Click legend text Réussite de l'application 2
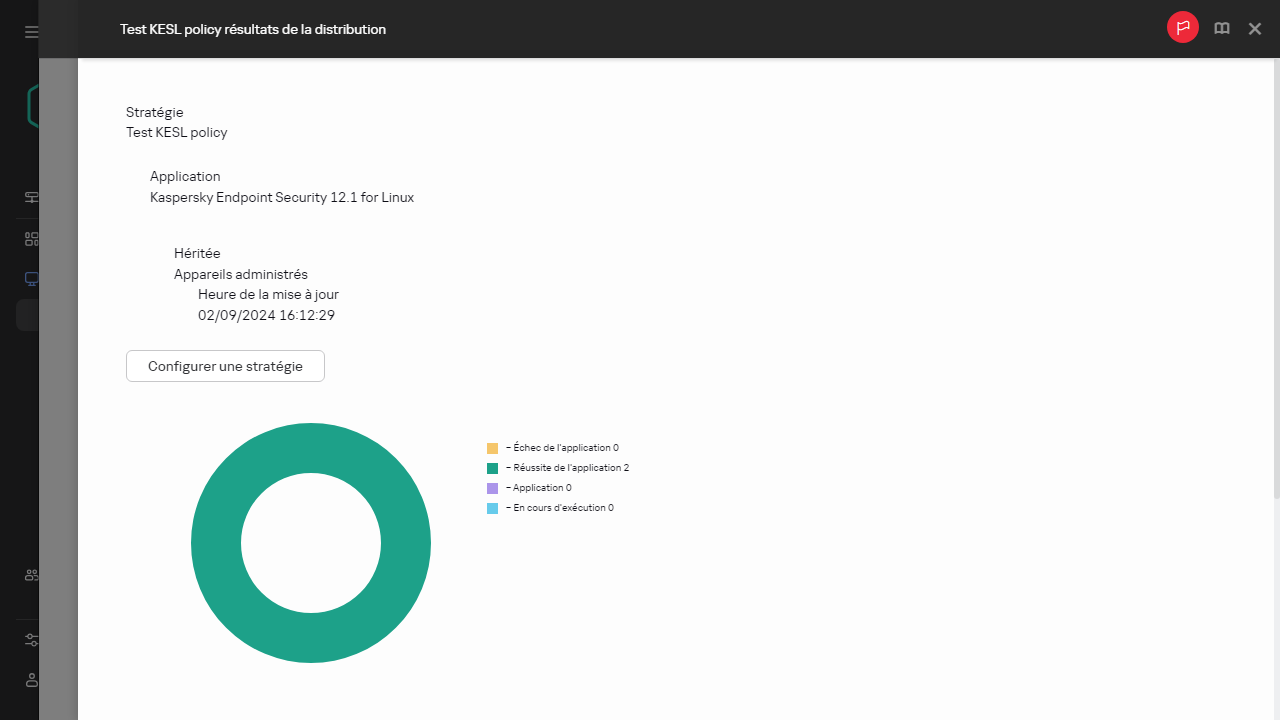The height and width of the screenshot is (720, 1280). 567,468
